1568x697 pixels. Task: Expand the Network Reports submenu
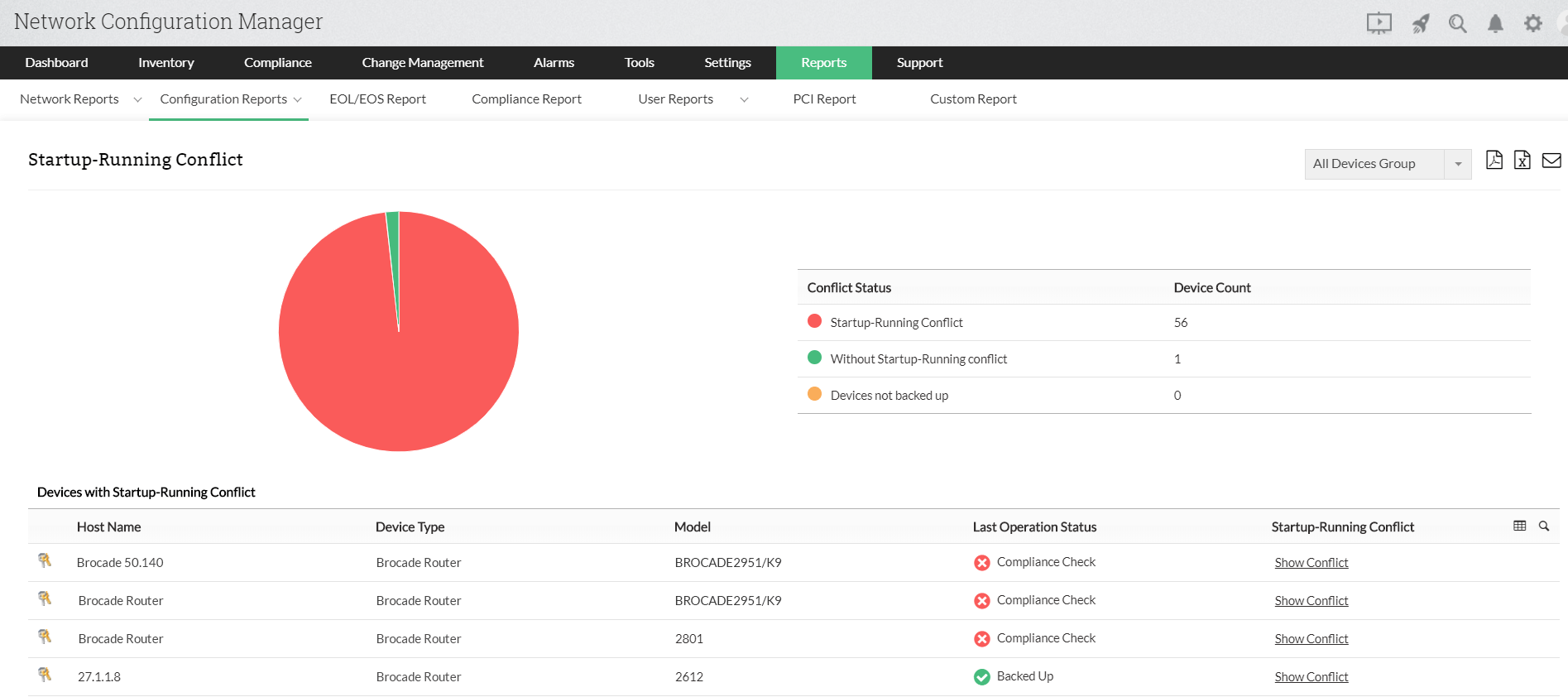[x=137, y=99]
